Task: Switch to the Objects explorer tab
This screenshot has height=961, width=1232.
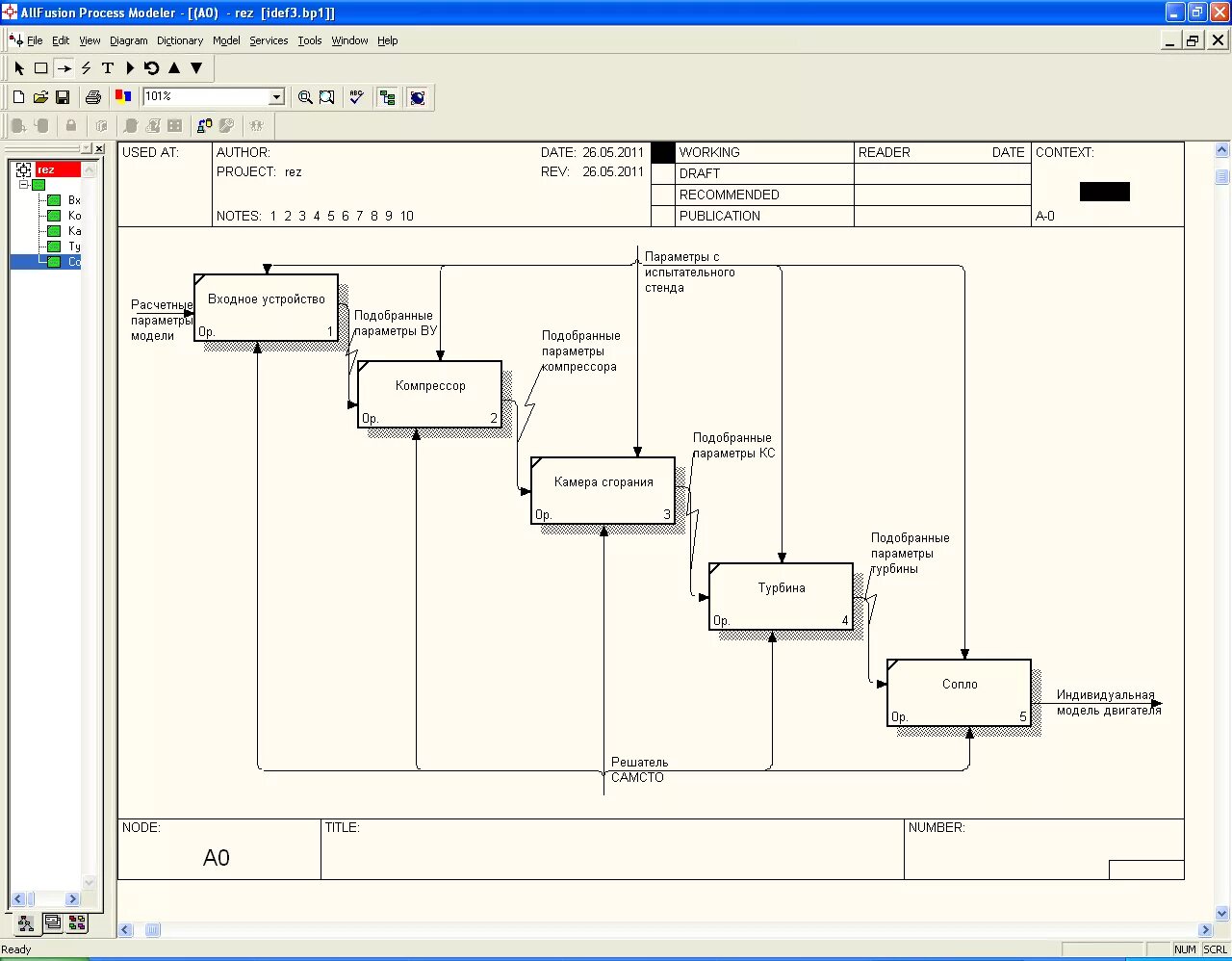Action: click(77, 922)
